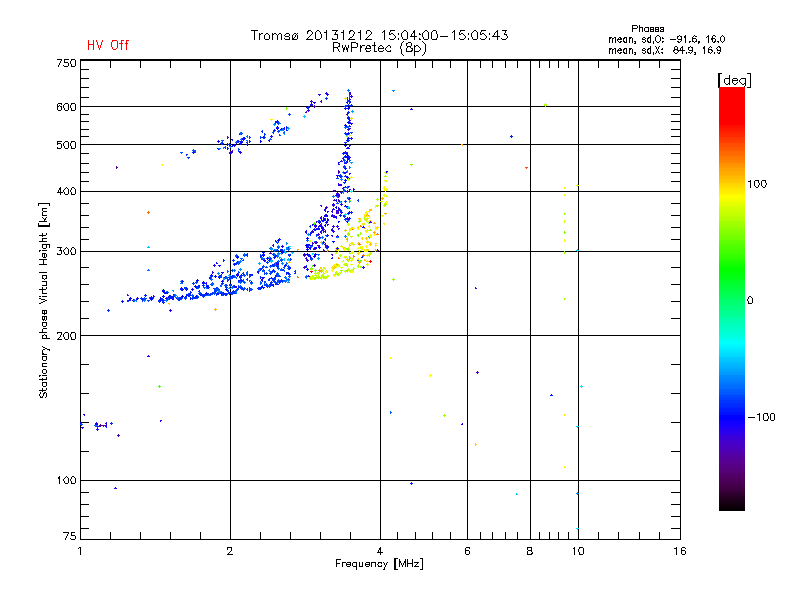Click the x-axis tick label "16"
800x600 pixels.
[x=680, y=551]
